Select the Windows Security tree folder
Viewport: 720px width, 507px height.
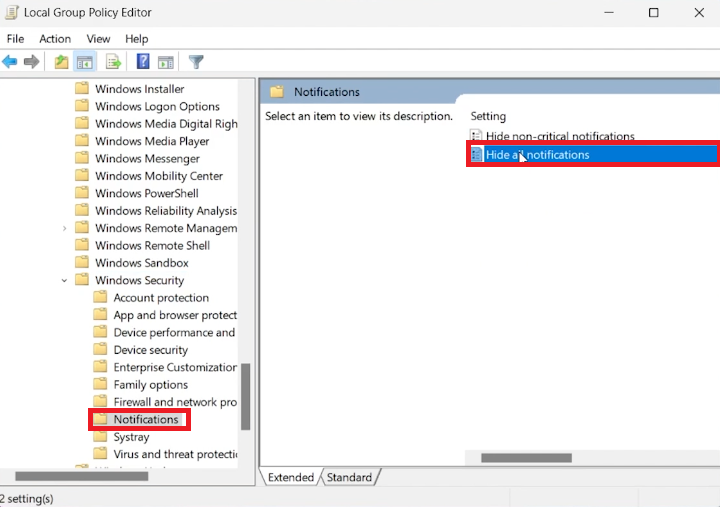[x=140, y=280]
